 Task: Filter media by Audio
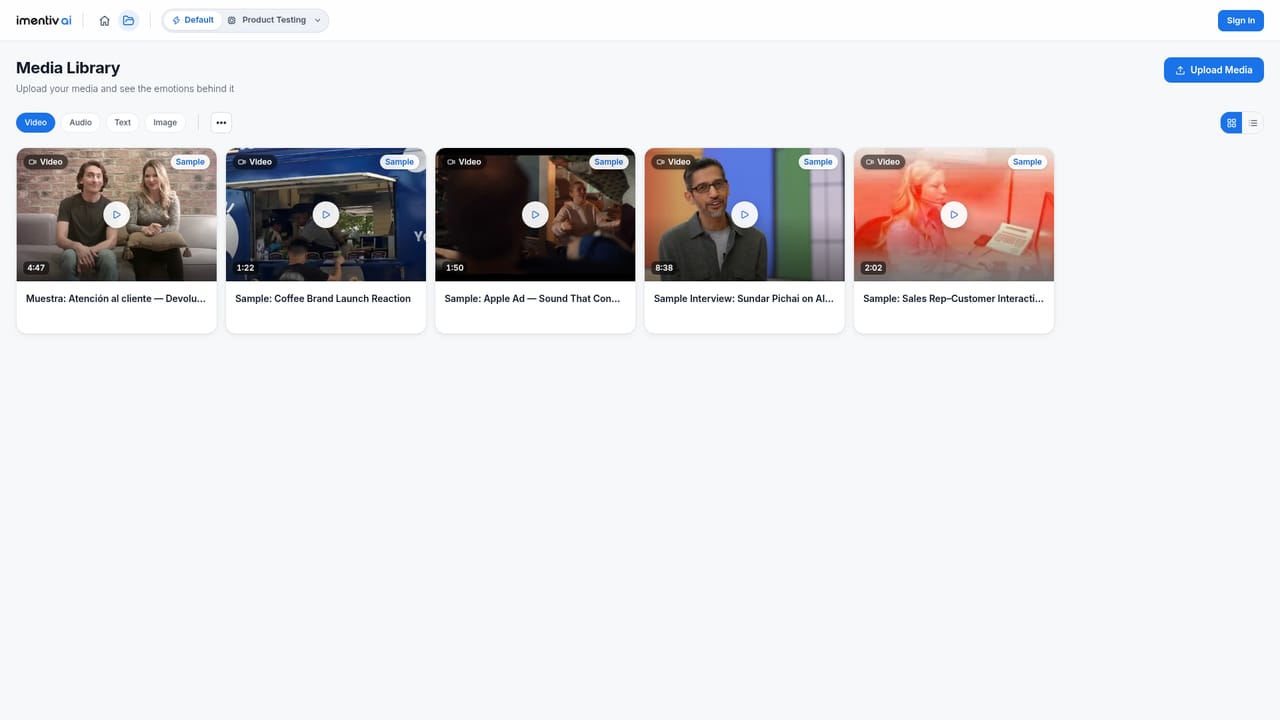point(81,123)
